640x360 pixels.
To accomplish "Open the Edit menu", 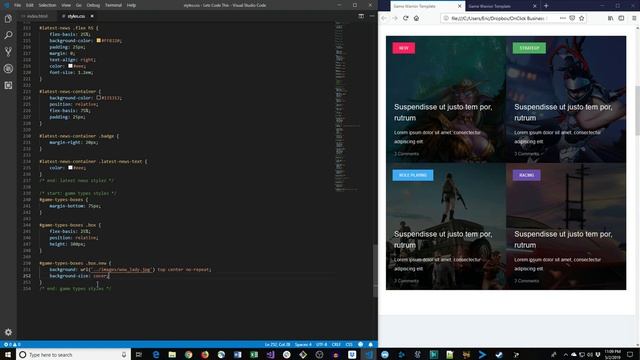I will pos(30,5).
